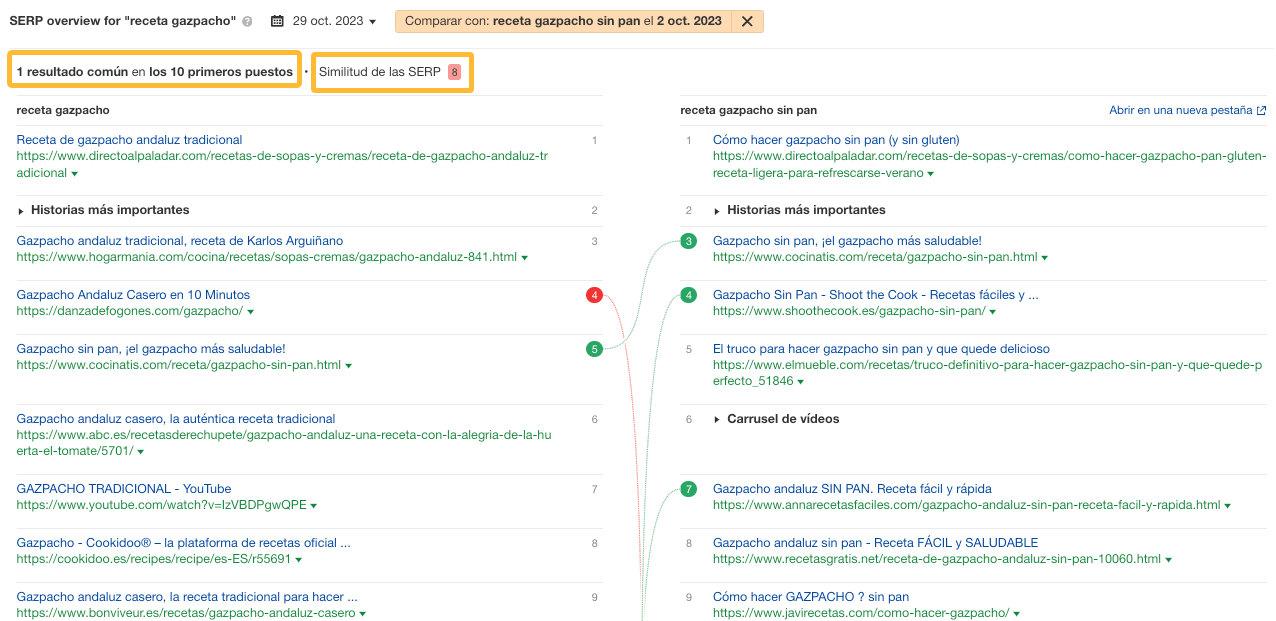Click the green position 3 badge on right
Viewport: 1276px width, 621px height.
coord(688,241)
